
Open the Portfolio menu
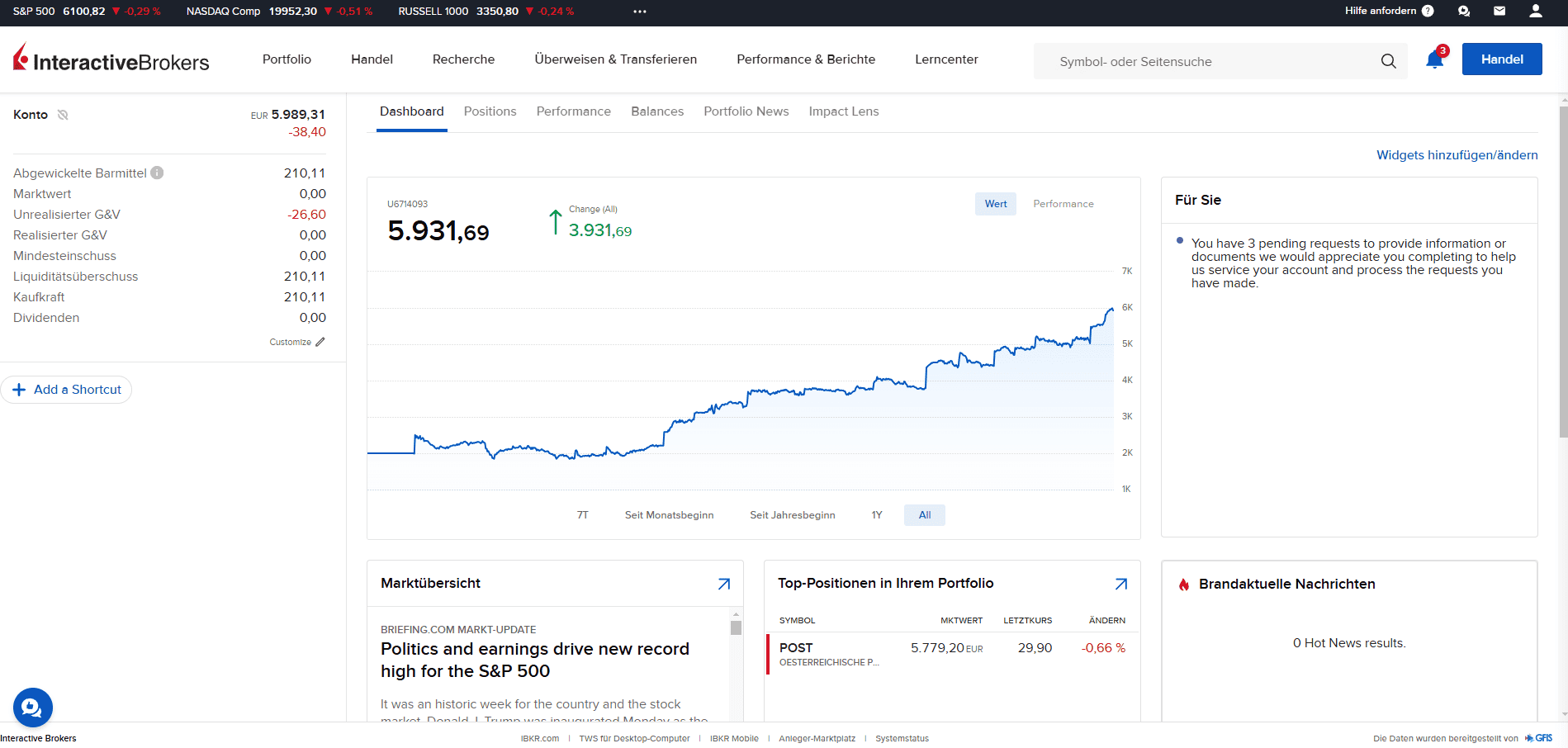click(287, 59)
